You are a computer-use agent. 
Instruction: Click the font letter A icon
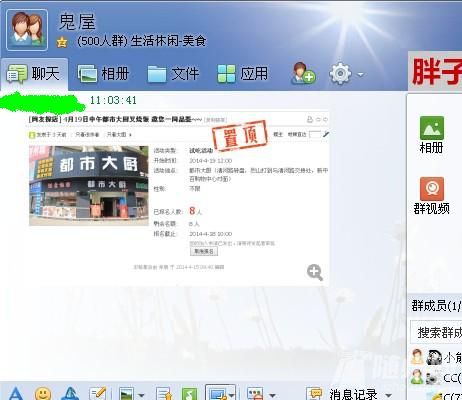16,393
